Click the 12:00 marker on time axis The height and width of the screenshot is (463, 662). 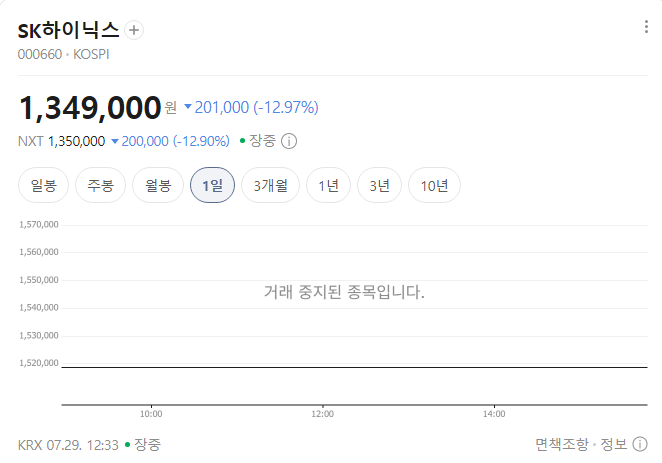(323, 414)
